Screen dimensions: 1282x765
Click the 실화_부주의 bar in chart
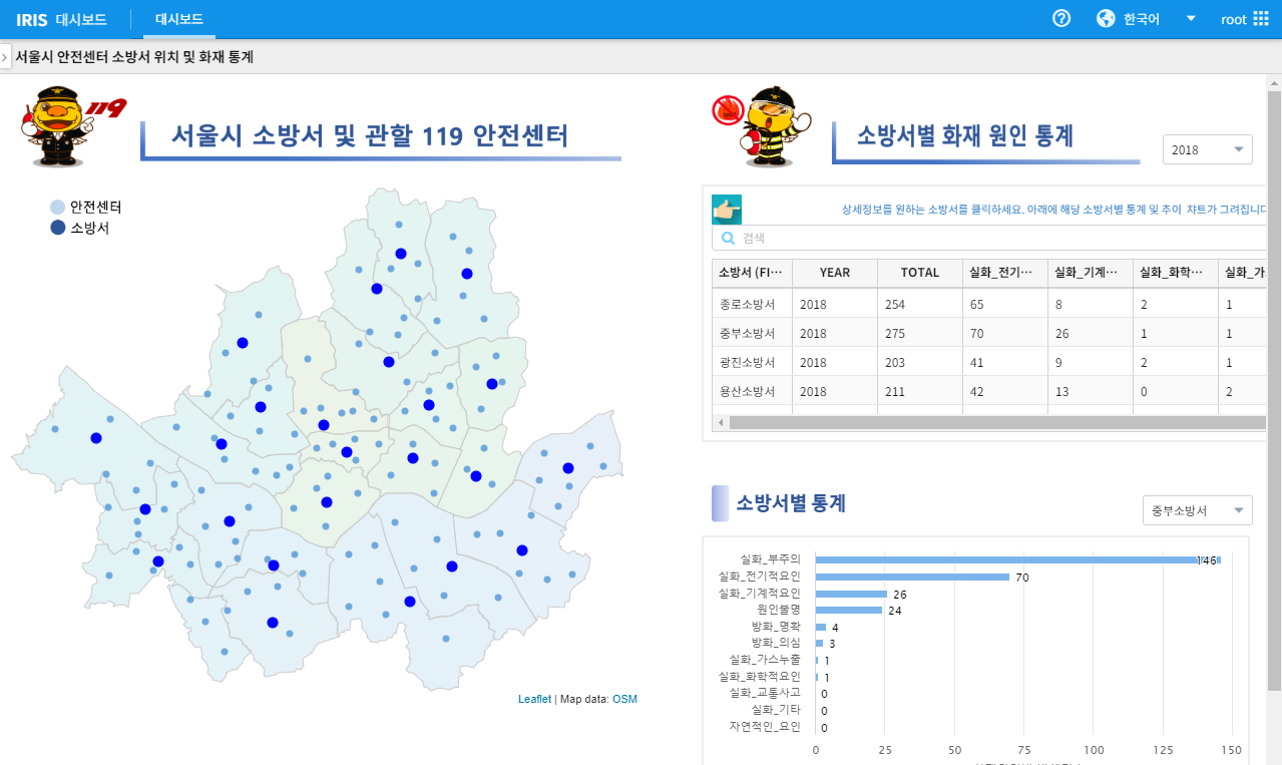(1018, 560)
